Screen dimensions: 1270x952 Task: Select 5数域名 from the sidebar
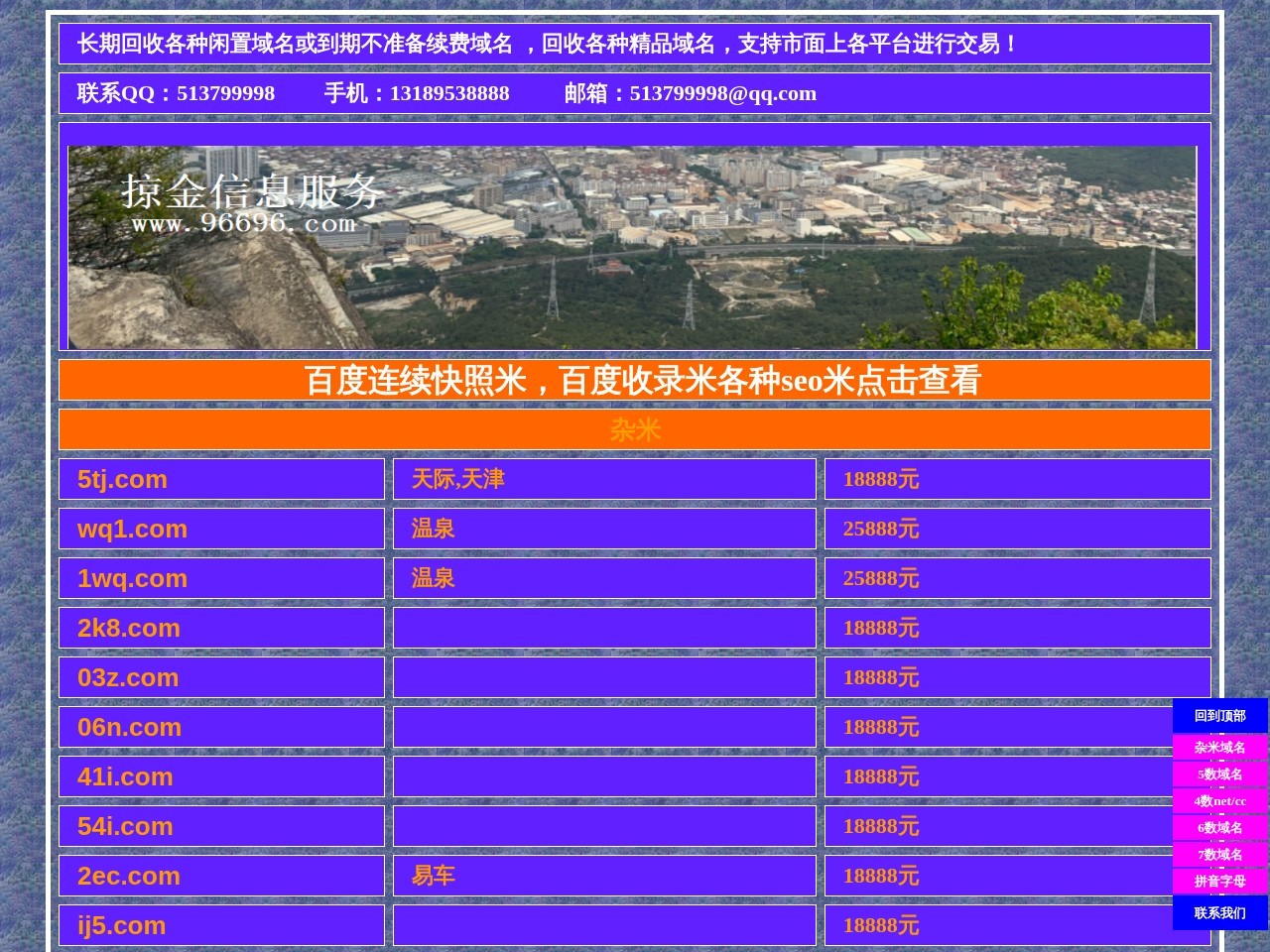point(1219,774)
